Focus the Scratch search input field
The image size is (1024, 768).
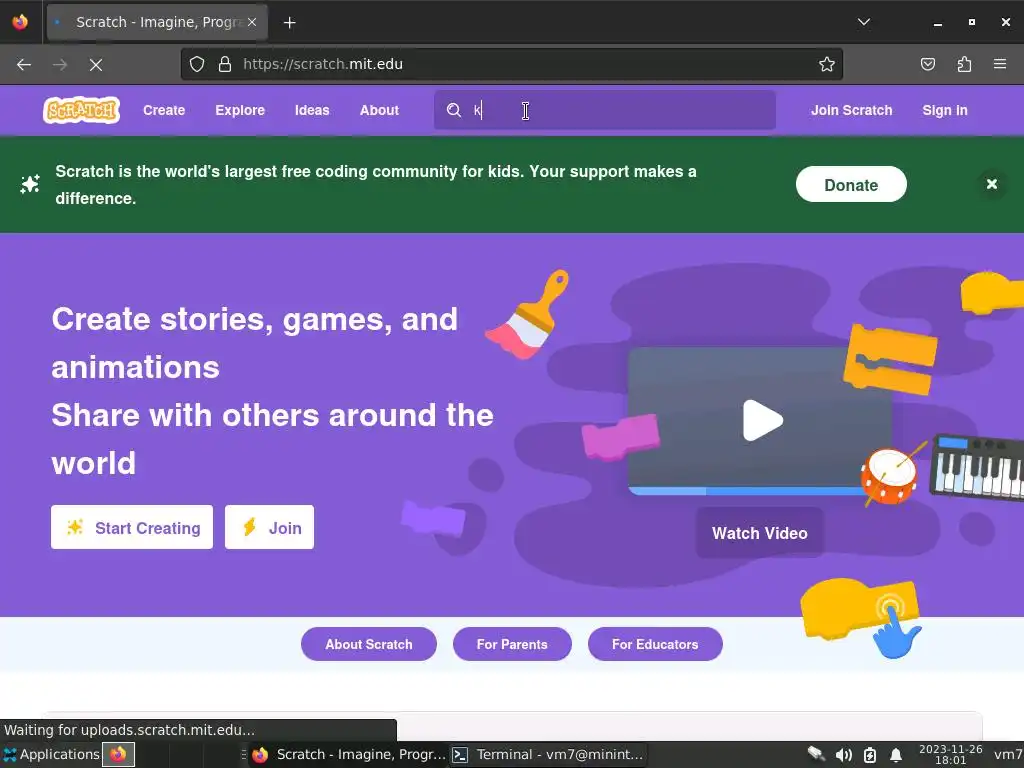pos(605,110)
